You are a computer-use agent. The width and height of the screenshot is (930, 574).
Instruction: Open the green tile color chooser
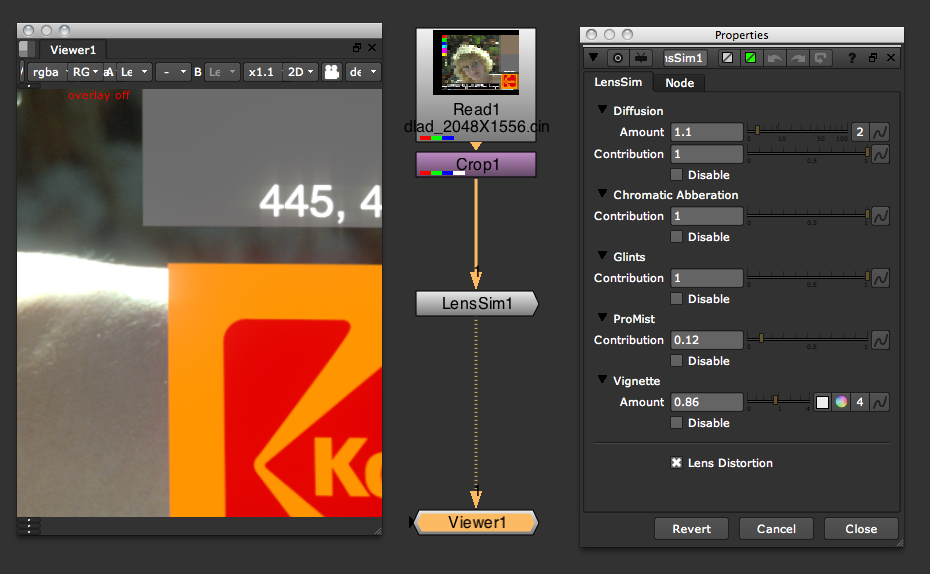point(750,58)
